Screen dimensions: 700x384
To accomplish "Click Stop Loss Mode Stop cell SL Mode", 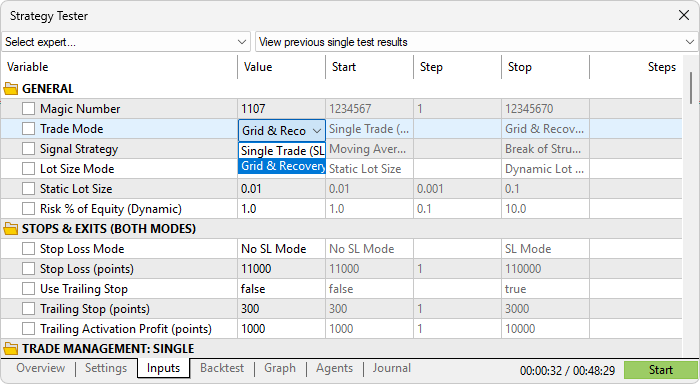I will 546,249.
